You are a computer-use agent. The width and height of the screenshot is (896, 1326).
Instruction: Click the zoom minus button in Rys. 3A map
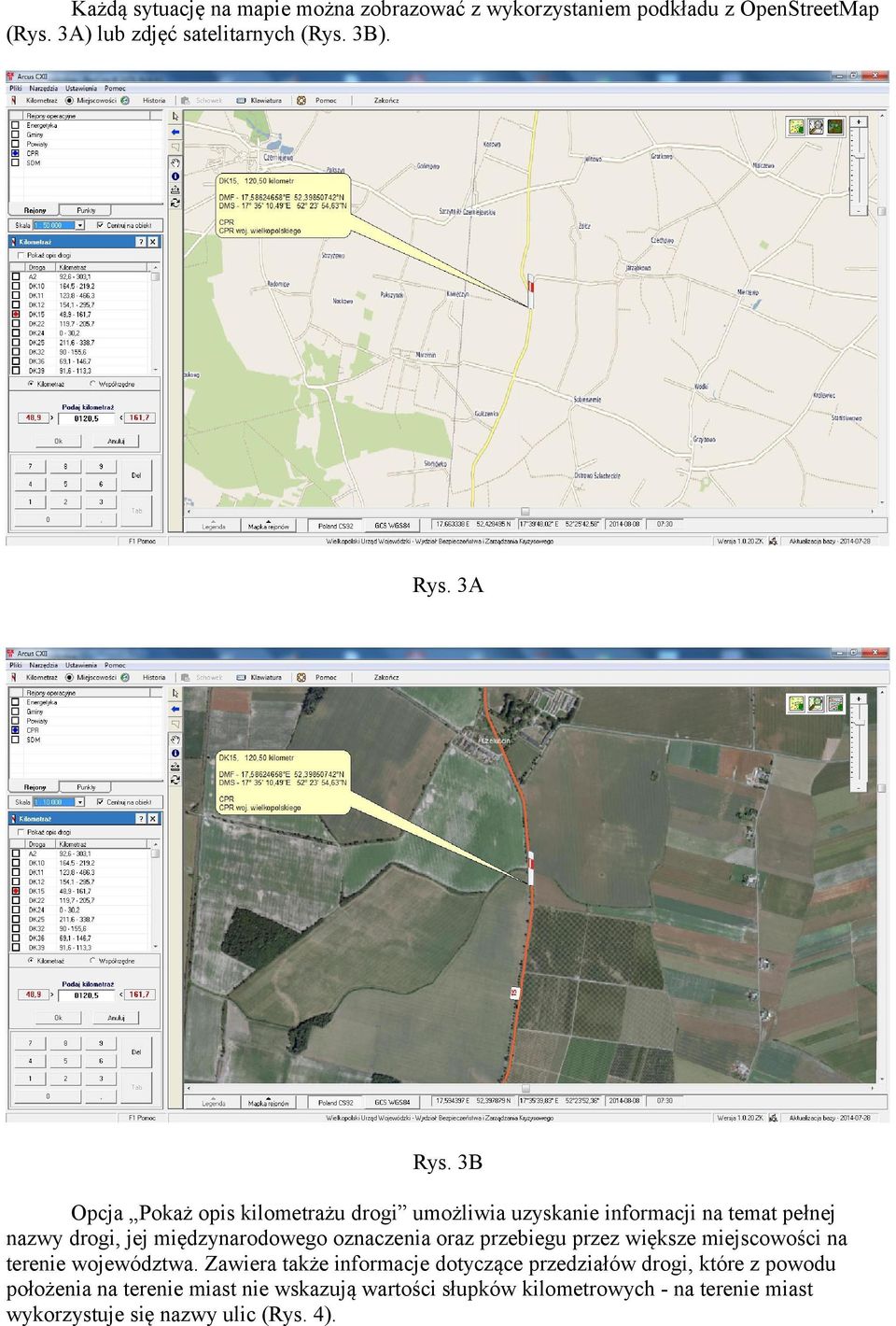click(860, 211)
